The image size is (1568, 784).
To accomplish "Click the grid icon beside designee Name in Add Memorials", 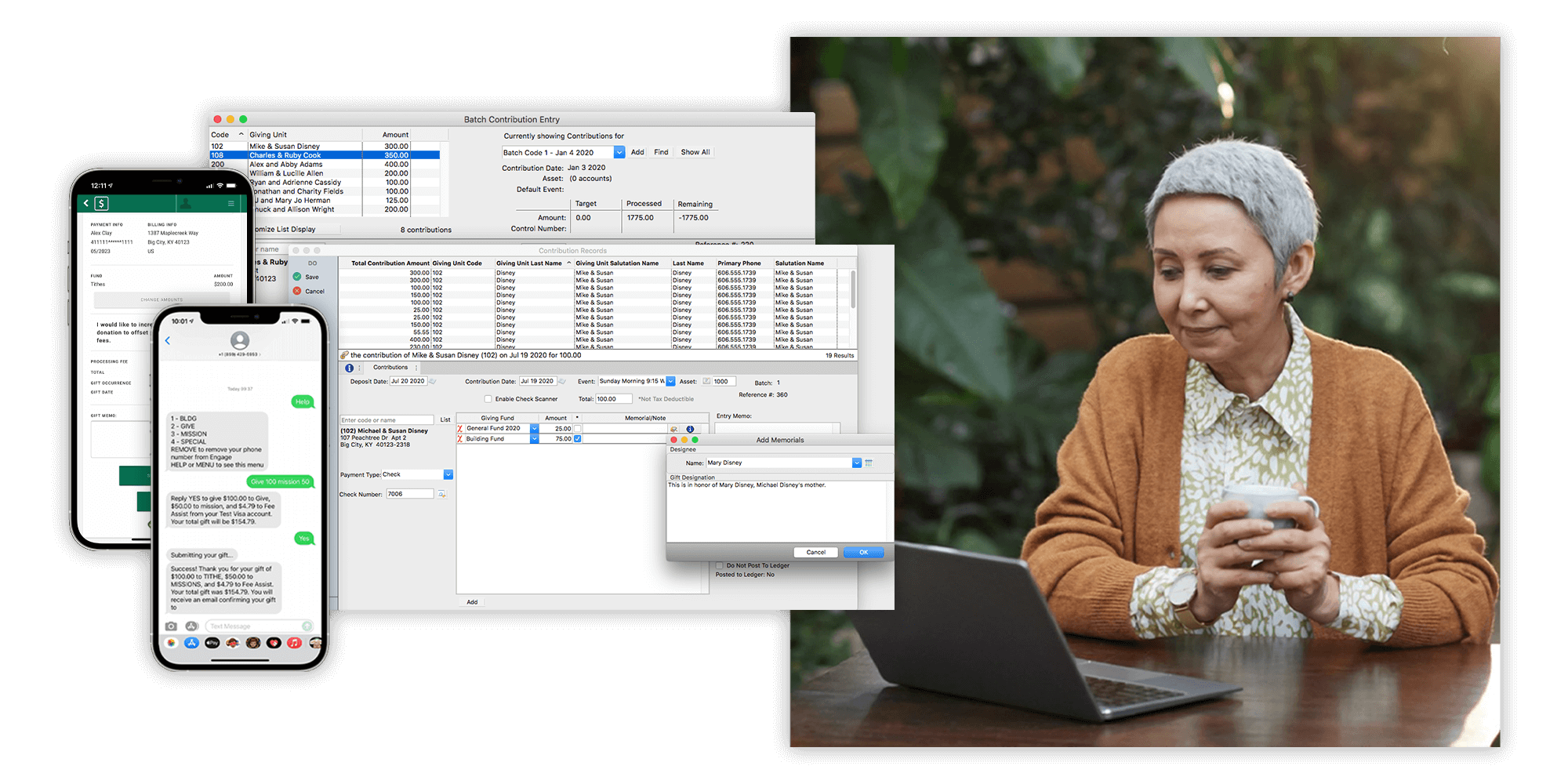I will point(869,463).
